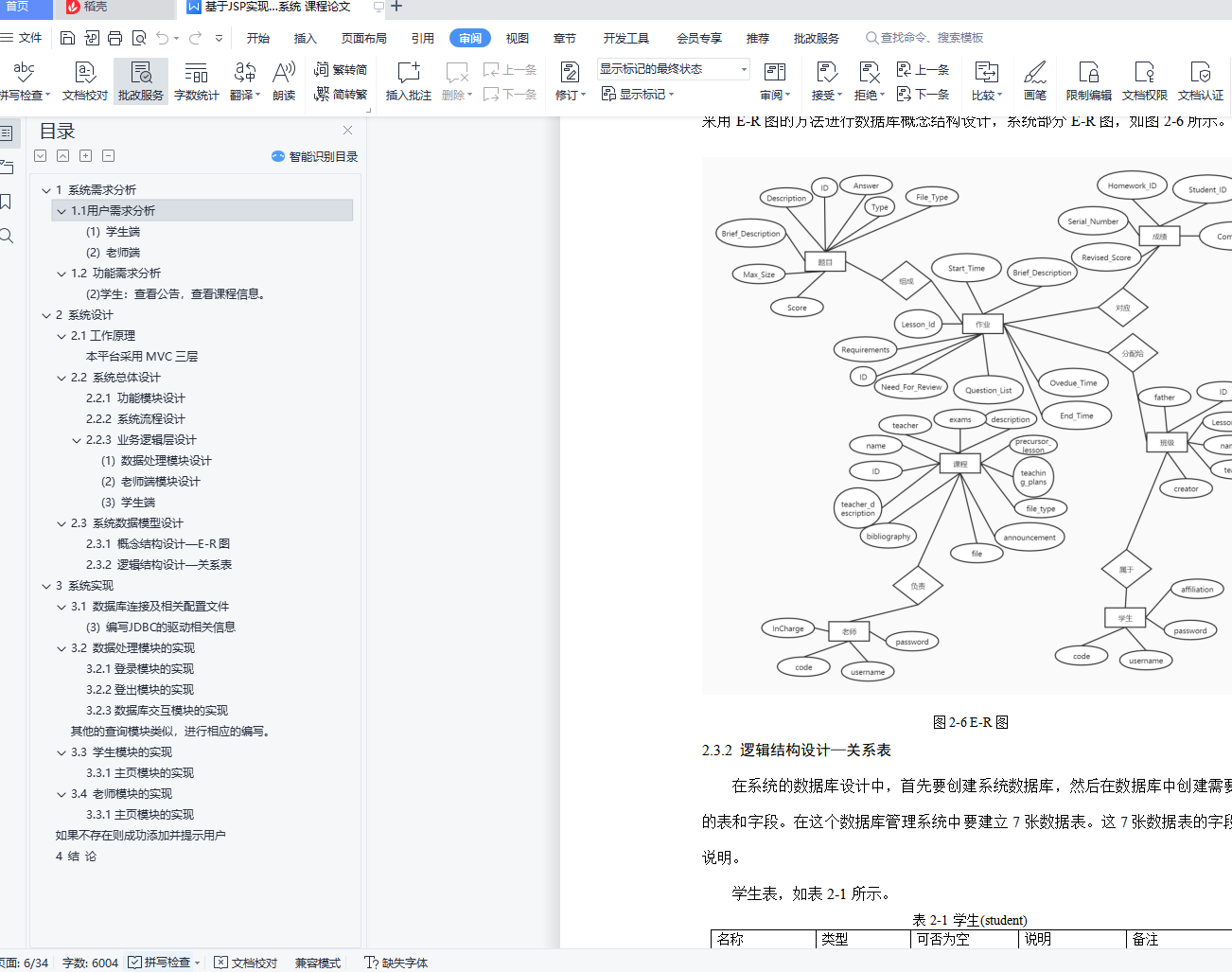Open the 会员专享 tab

coord(699,38)
